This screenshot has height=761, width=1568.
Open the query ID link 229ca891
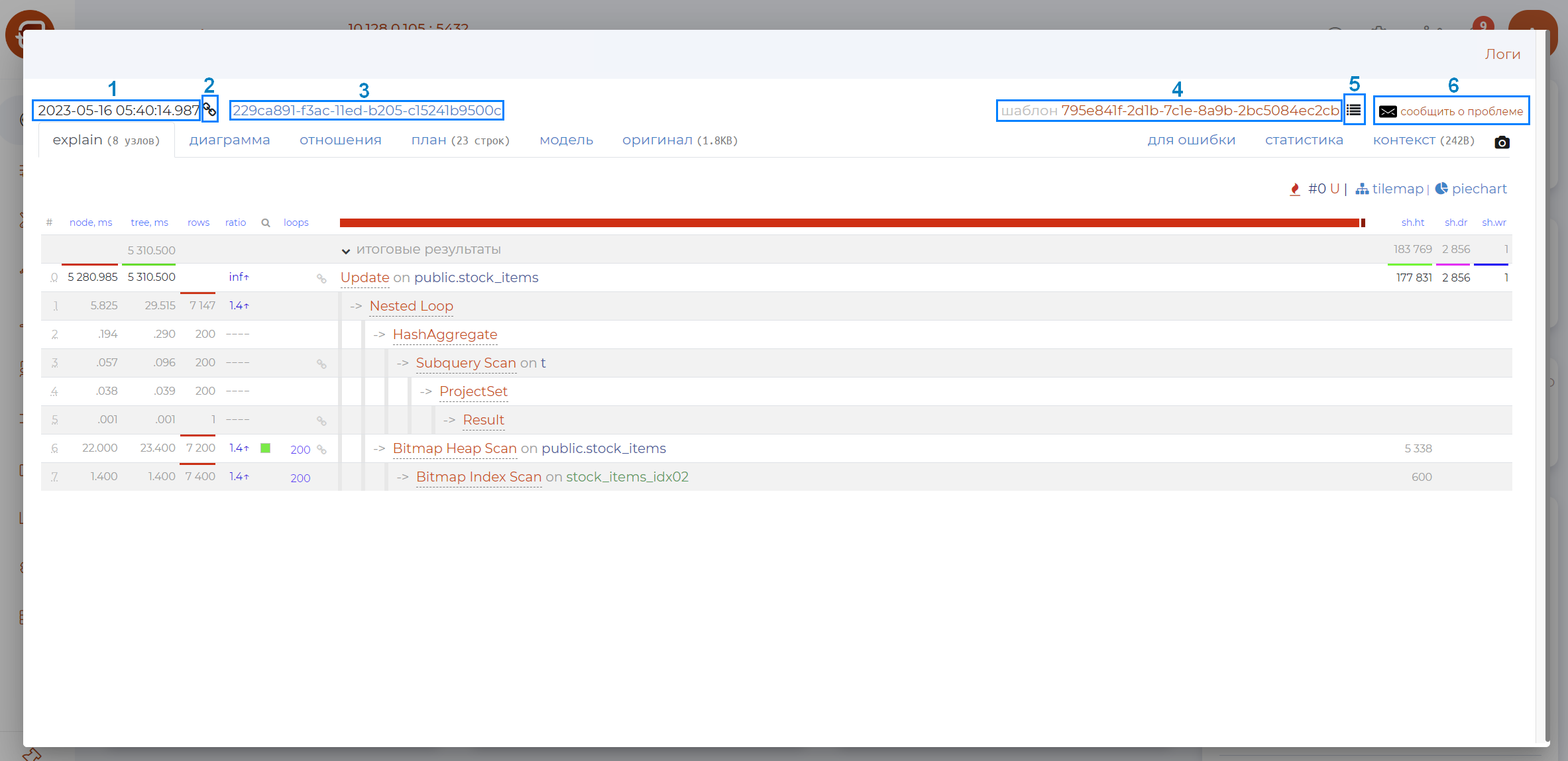tap(366, 111)
